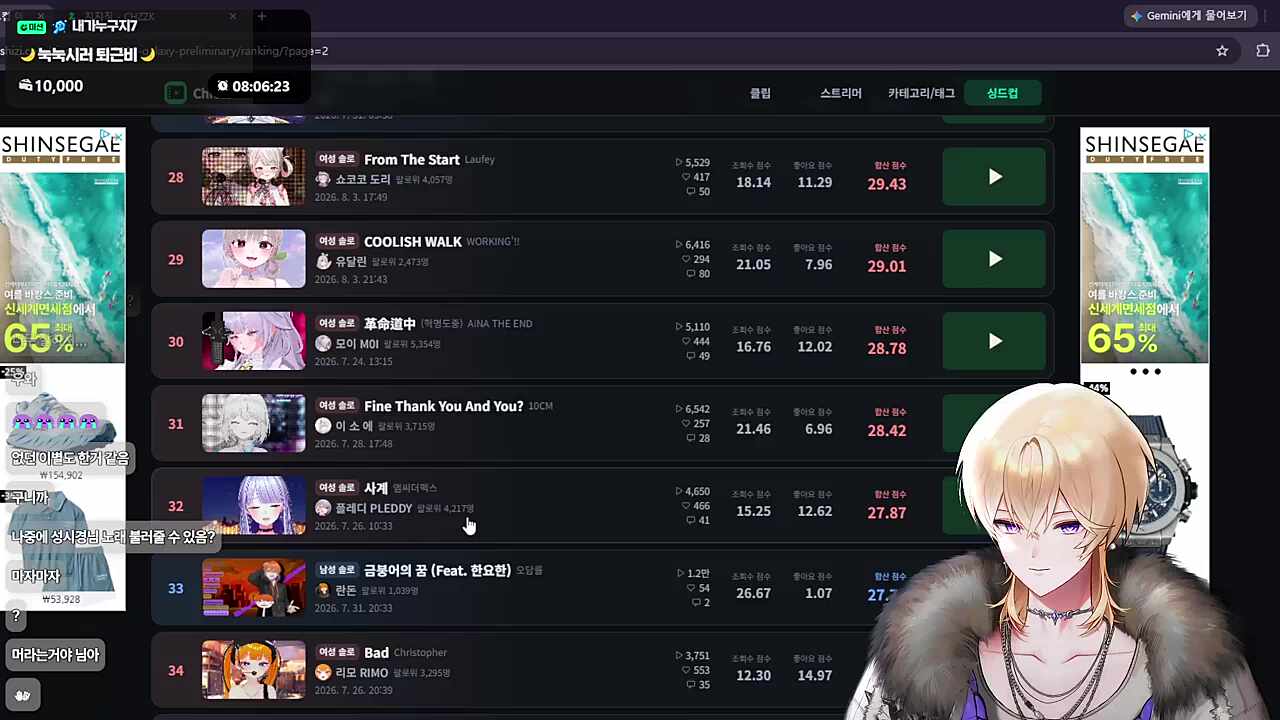Visit streamer 이 소 에's name link
The image size is (1280, 720).
coord(354,425)
